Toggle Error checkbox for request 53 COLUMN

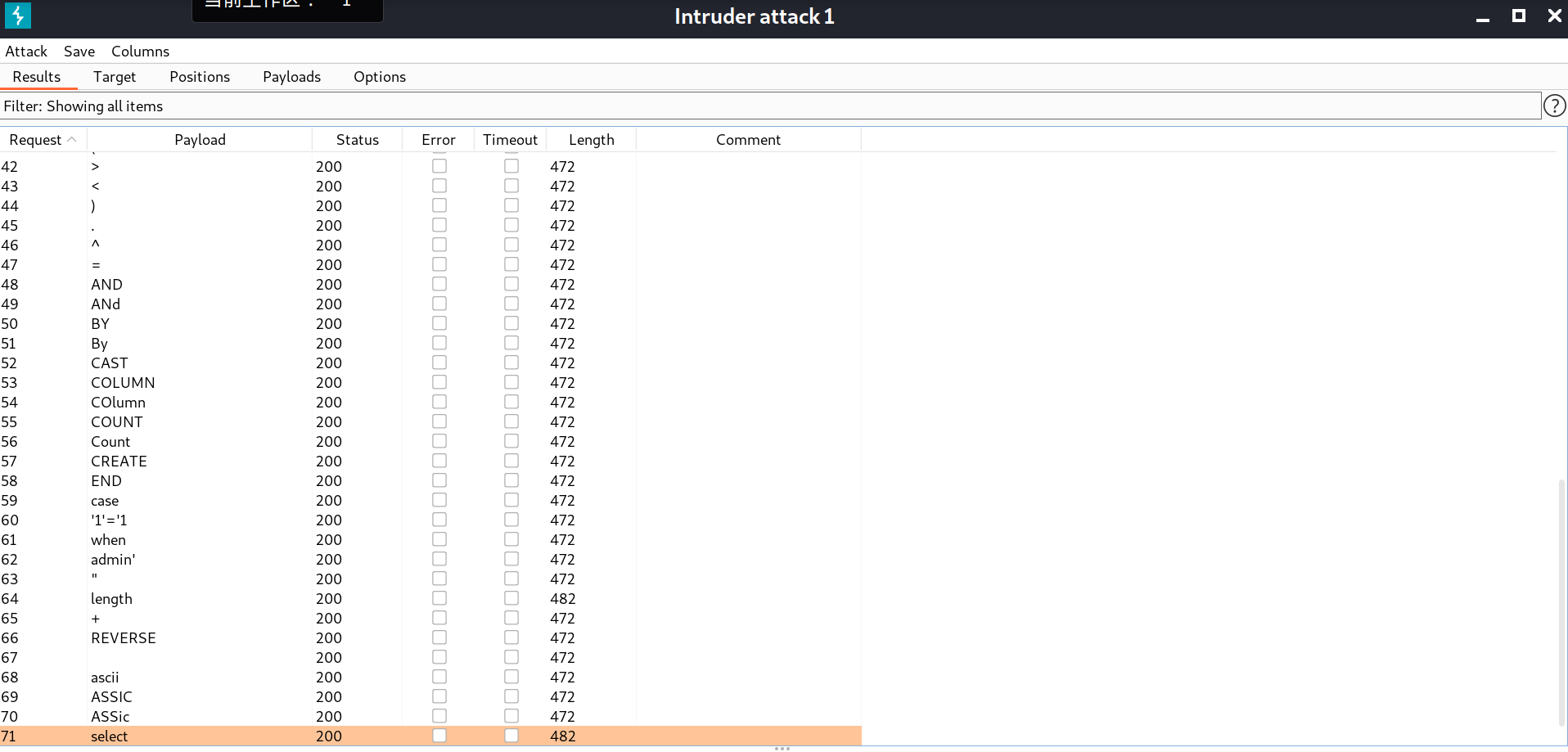point(439,382)
